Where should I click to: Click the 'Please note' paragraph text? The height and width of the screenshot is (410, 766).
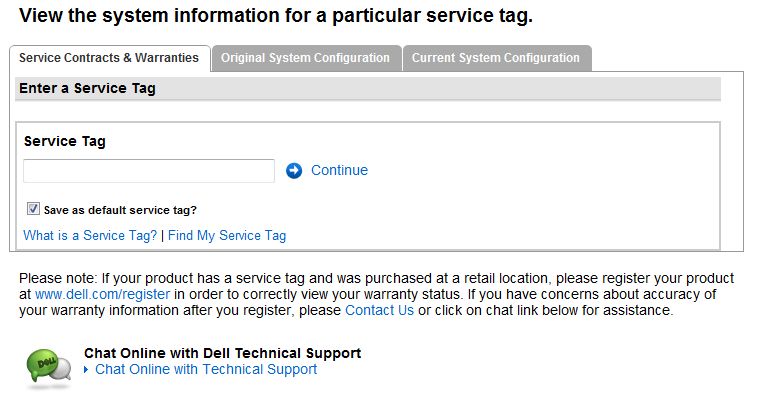pos(376,294)
